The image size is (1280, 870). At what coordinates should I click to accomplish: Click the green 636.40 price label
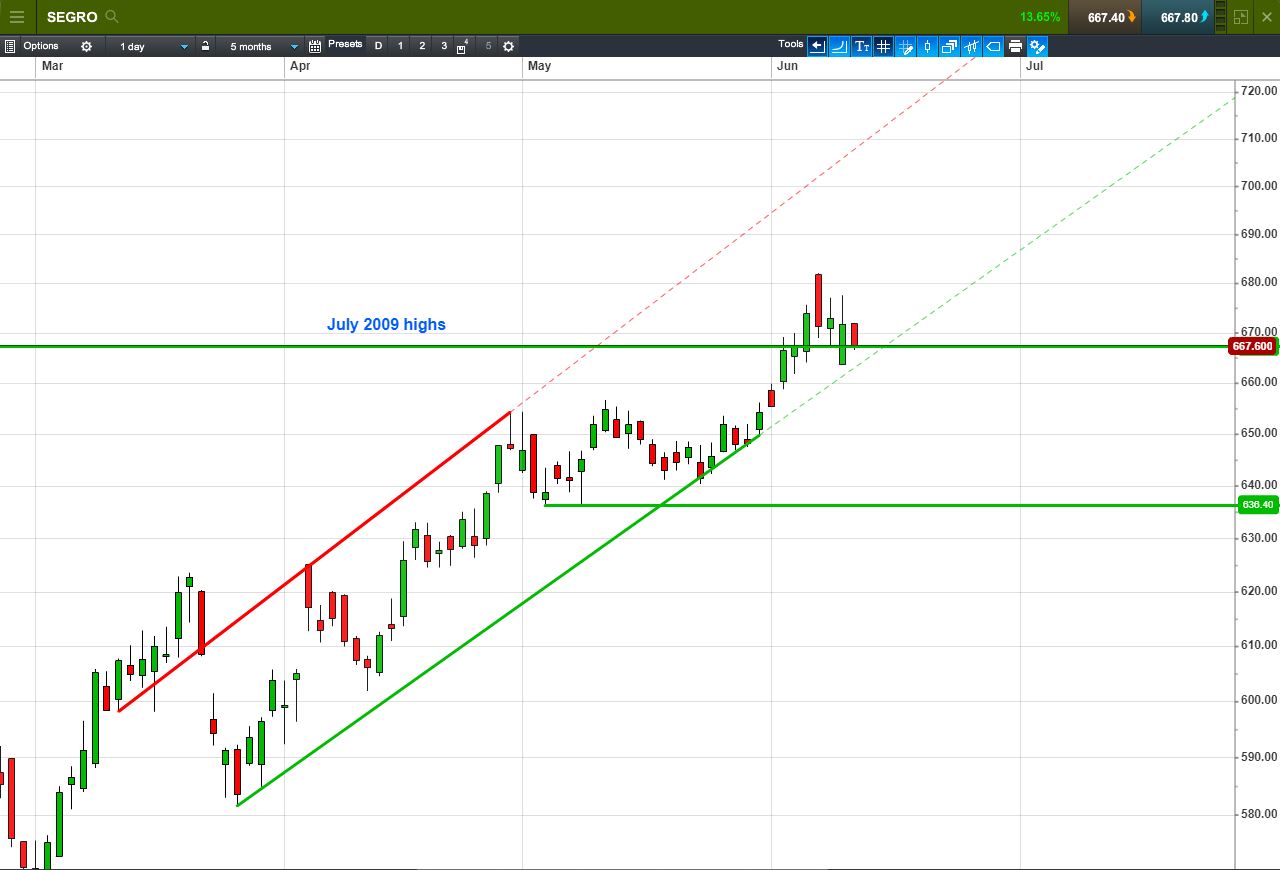(x=1257, y=505)
